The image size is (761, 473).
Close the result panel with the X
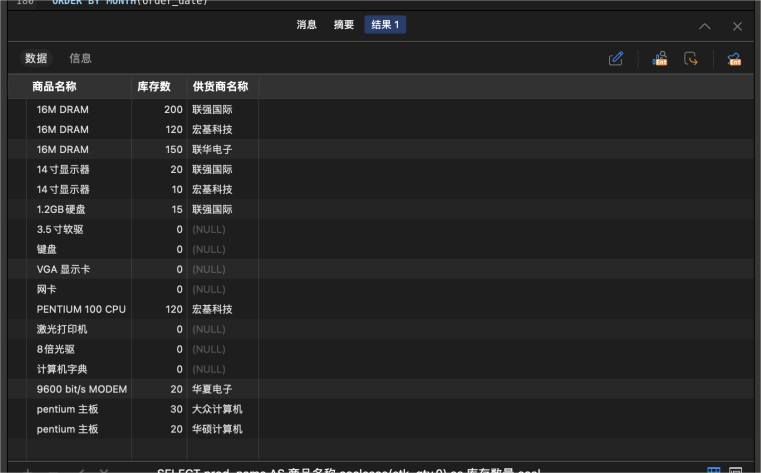click(737, 26)
